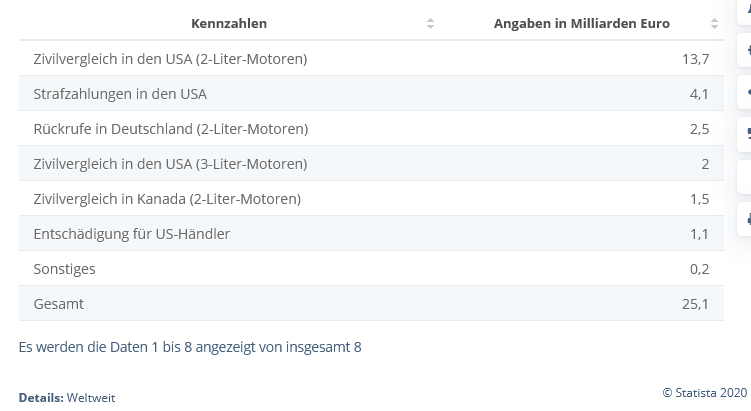Image resolution: width=751 pixels, height=411 pixels.
Task: Click the 13,7 value cell
Action: coord(695,59)
